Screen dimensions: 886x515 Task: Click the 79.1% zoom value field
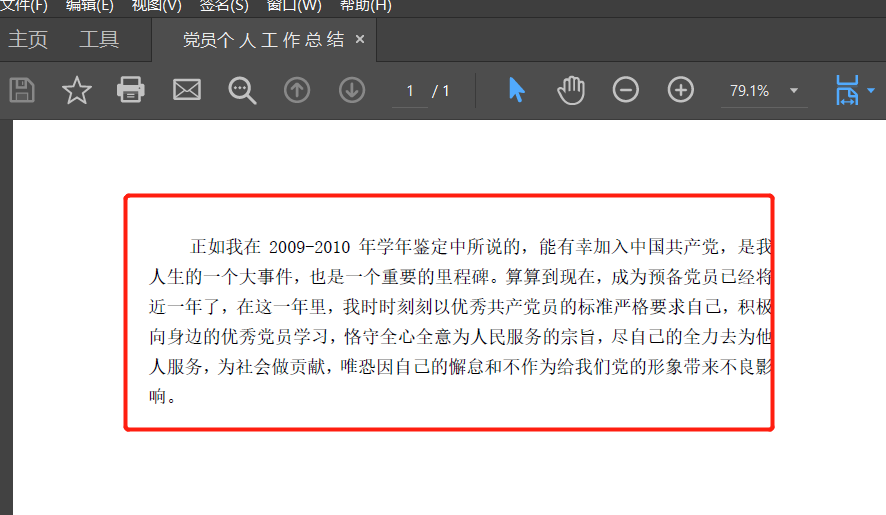[749, 91]
